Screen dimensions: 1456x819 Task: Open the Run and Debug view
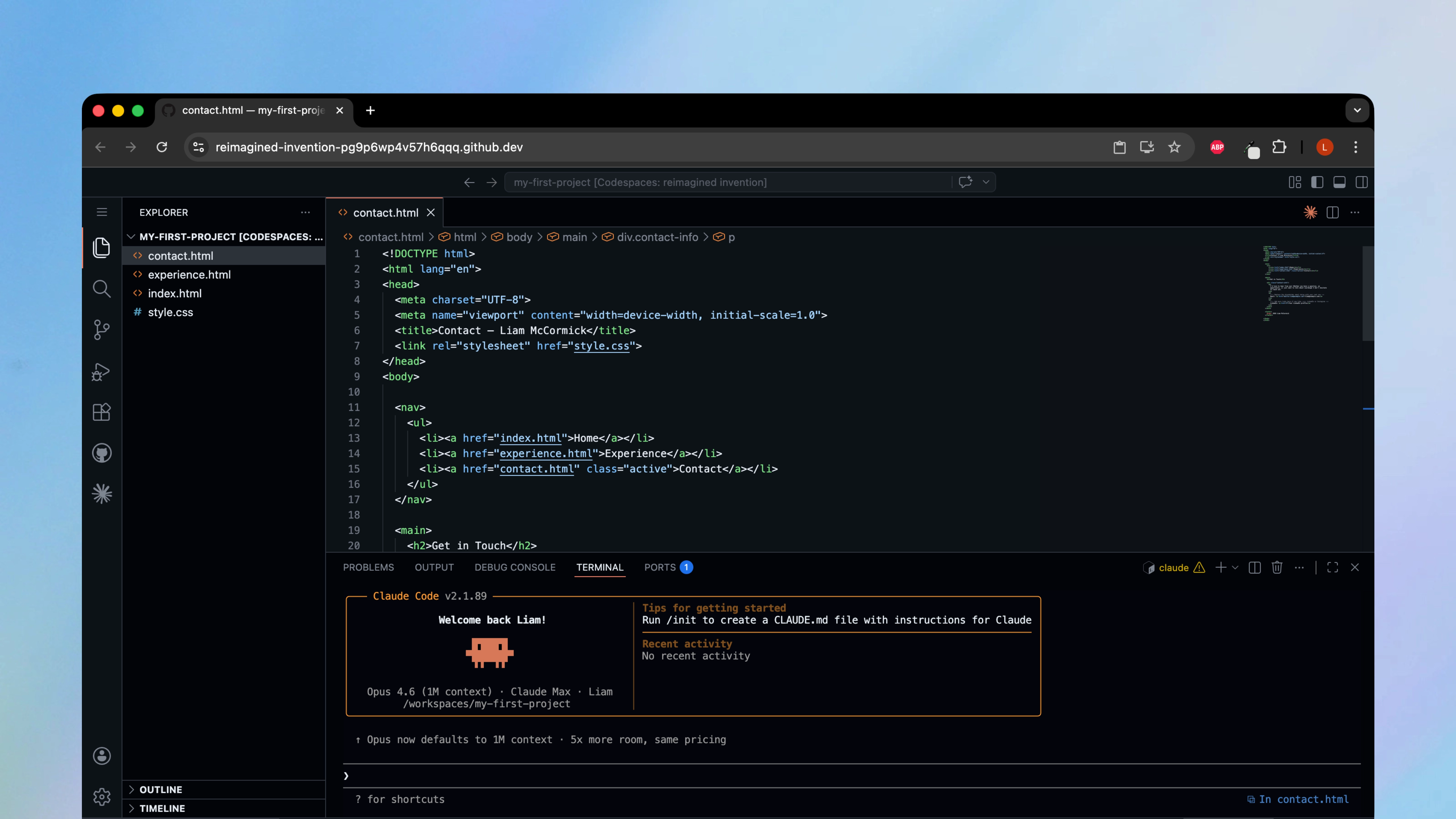[101, 371]
